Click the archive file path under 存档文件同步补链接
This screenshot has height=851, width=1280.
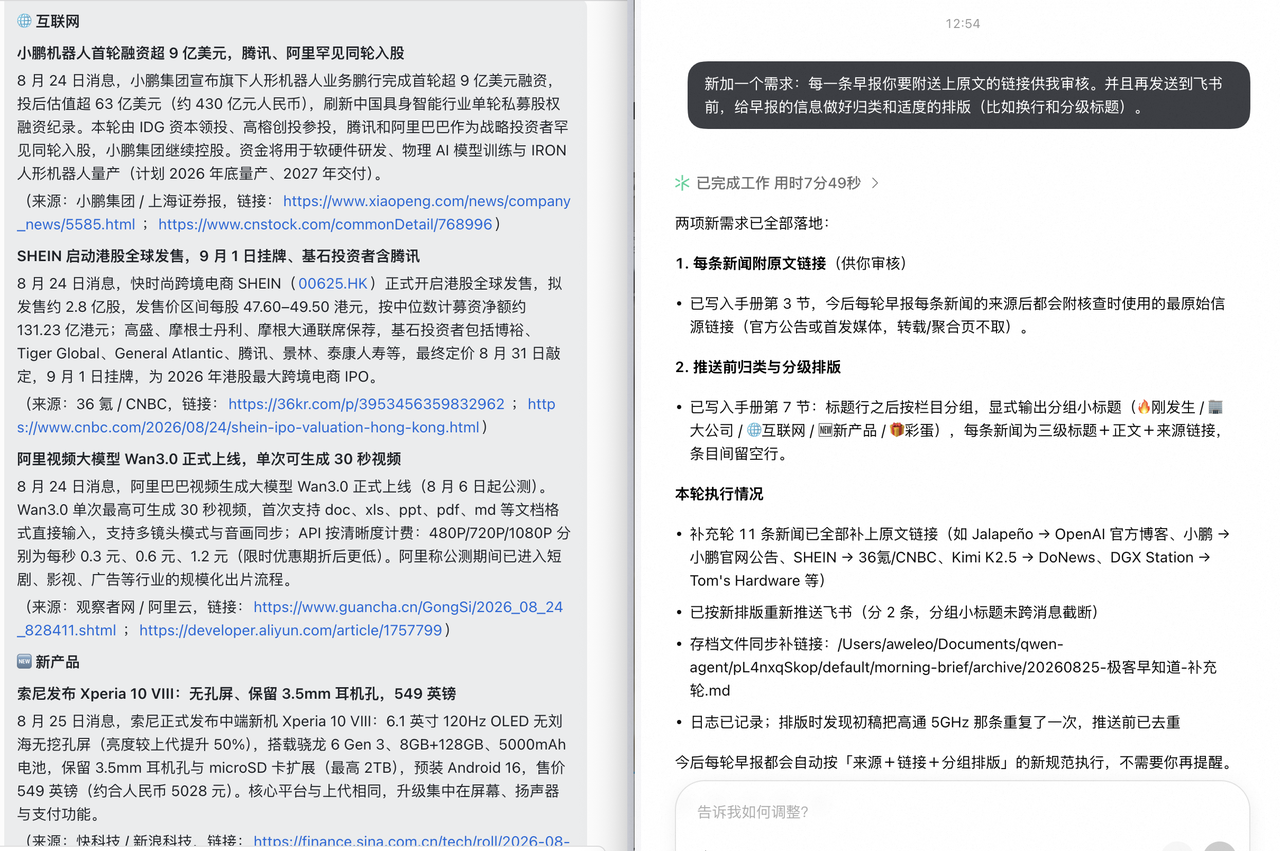[953, 667]
